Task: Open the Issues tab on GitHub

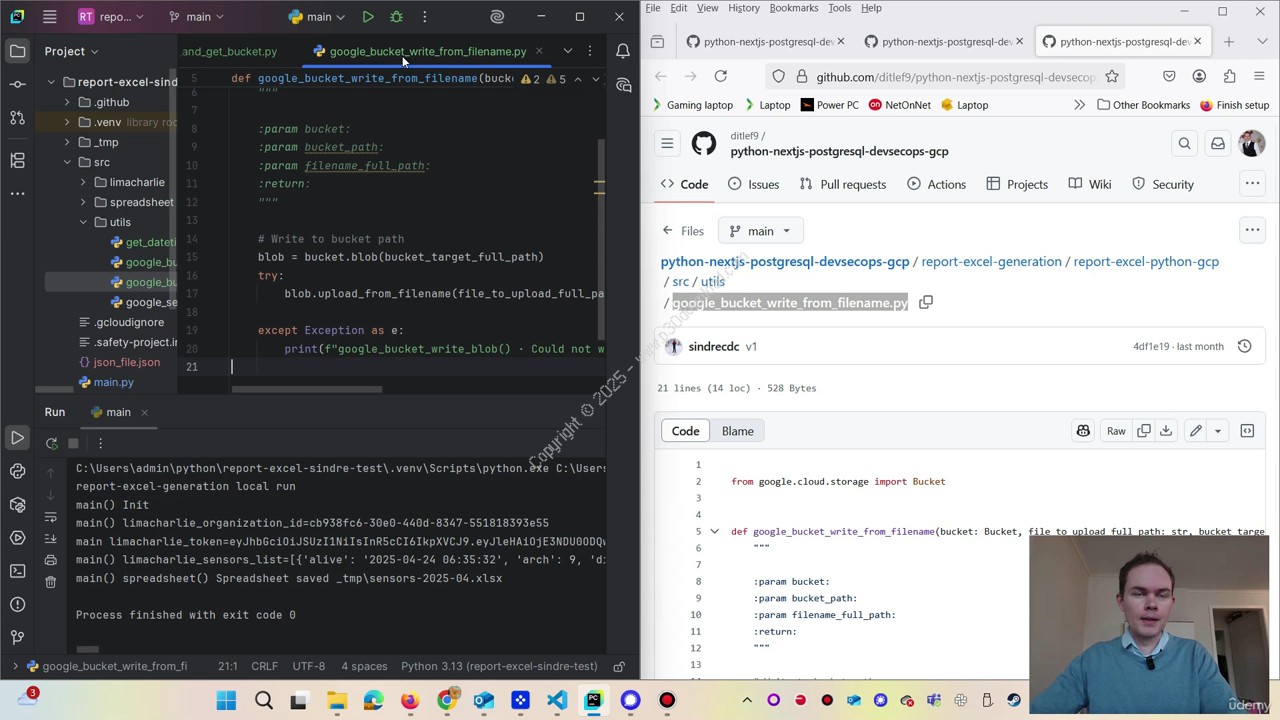Action: point(753,184)
